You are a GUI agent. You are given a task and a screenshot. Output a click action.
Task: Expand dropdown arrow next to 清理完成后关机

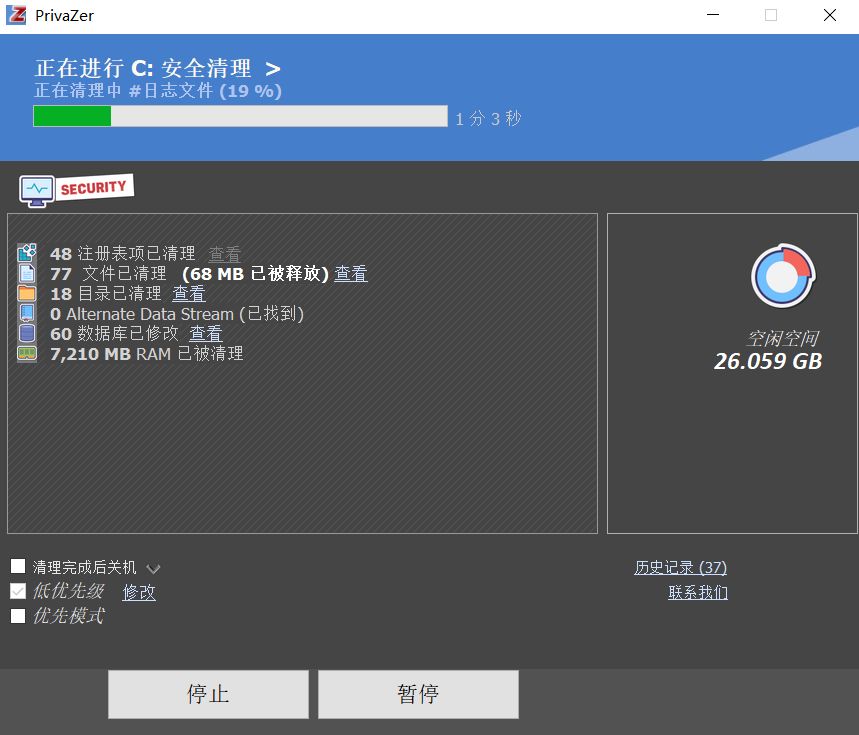click(153, 569)
